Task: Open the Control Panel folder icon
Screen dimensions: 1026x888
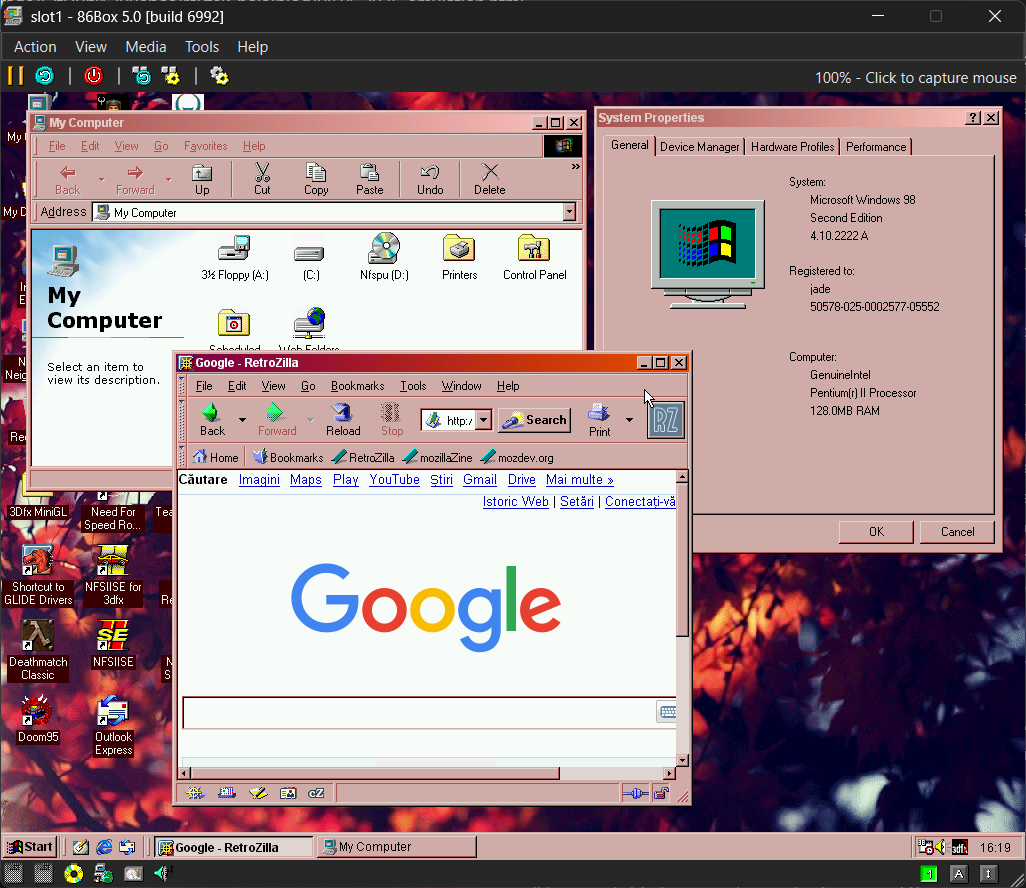Action: (x=534, y=256)
